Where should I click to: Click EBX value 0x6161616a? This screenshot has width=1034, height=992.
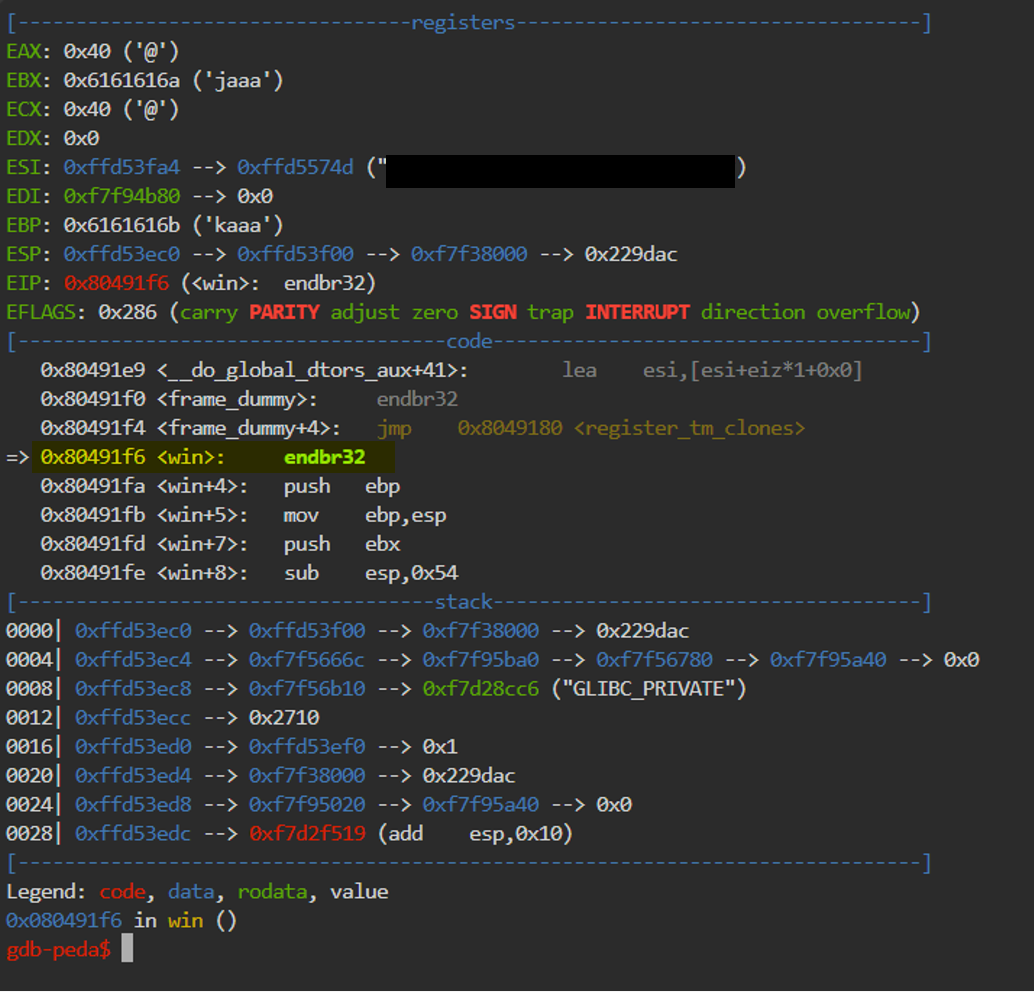tap(121, 80)
